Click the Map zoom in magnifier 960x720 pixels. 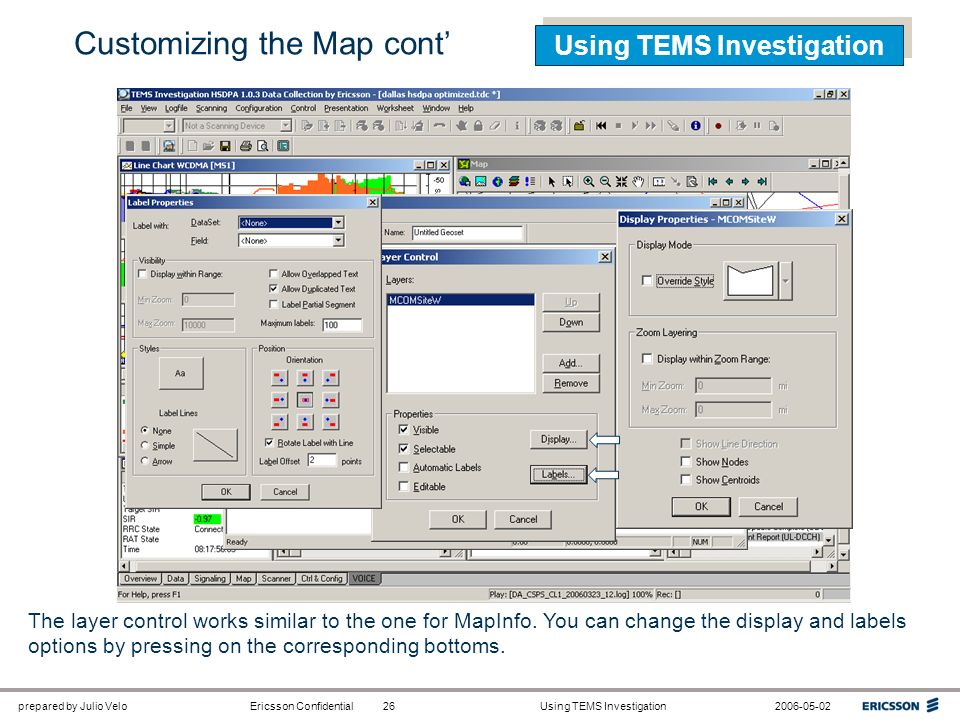(588, 181)
